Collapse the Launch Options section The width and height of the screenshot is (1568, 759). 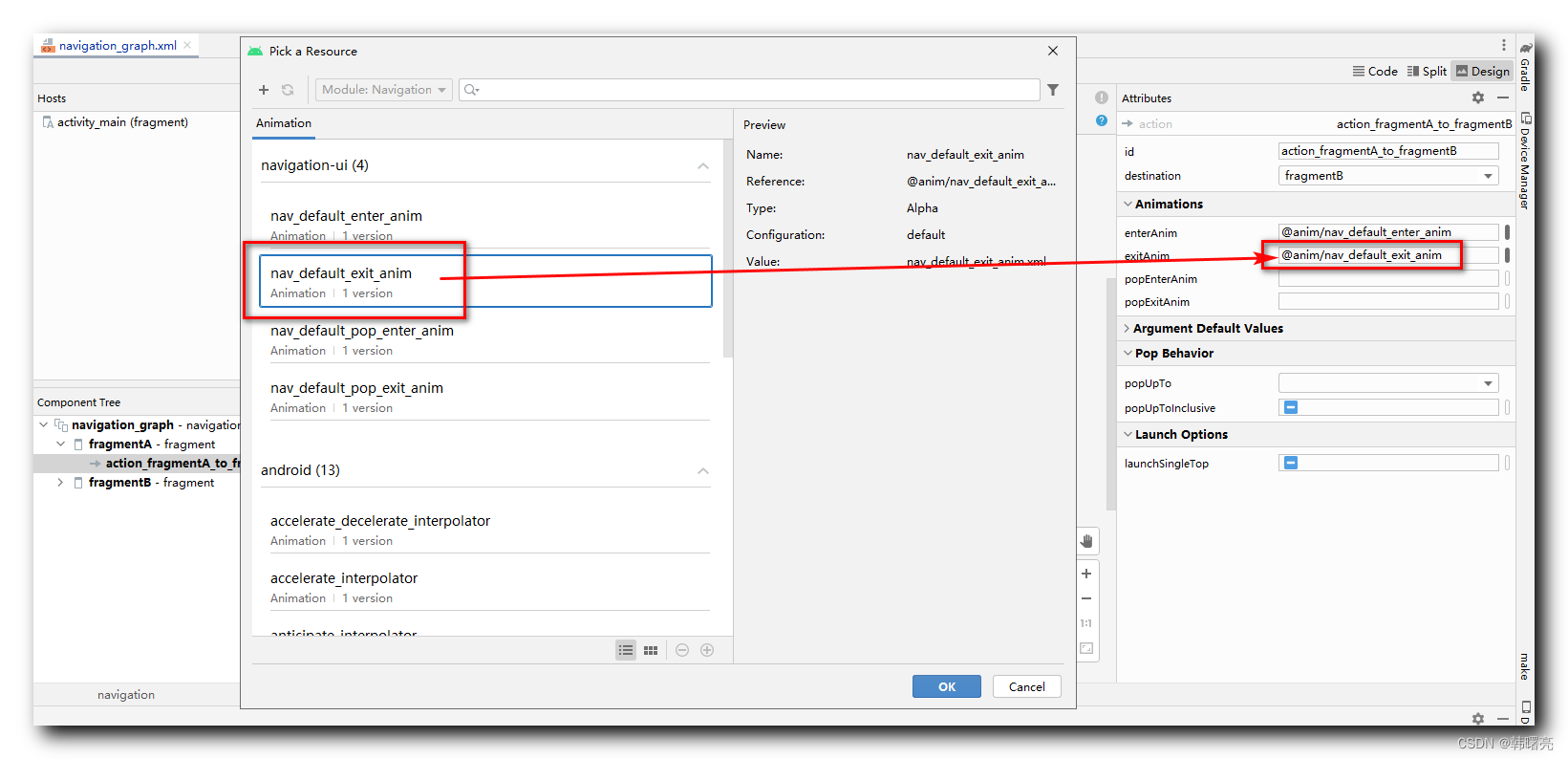coord(1128,434)
